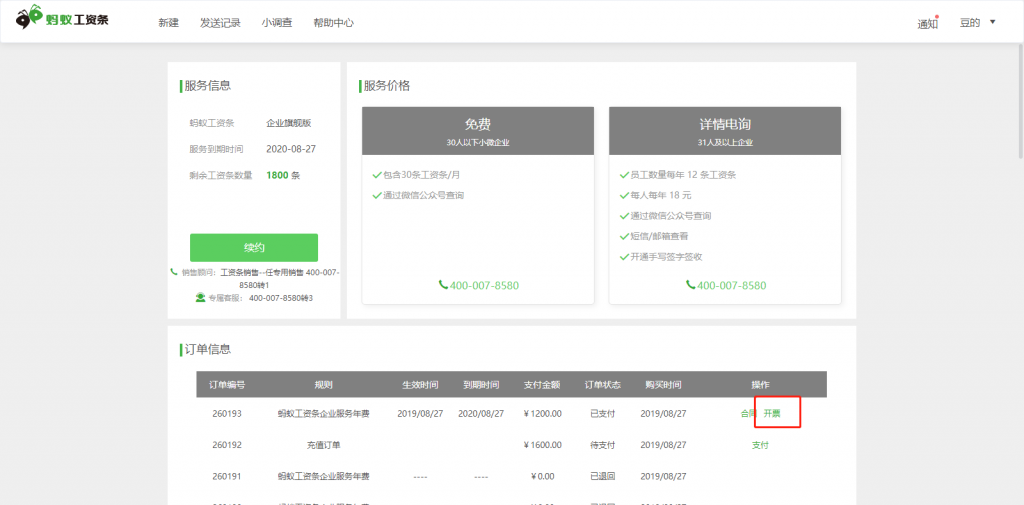The height and width of the screenshot is (505, 1024).
Task: Open the 通知 notifications link
Action: (927, 24)
